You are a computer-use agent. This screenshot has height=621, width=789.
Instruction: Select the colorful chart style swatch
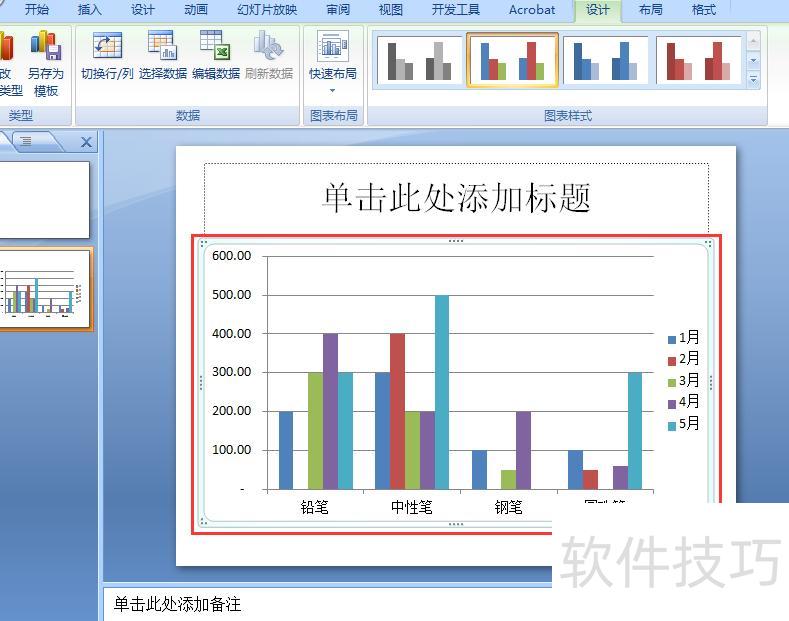(512, 60)
